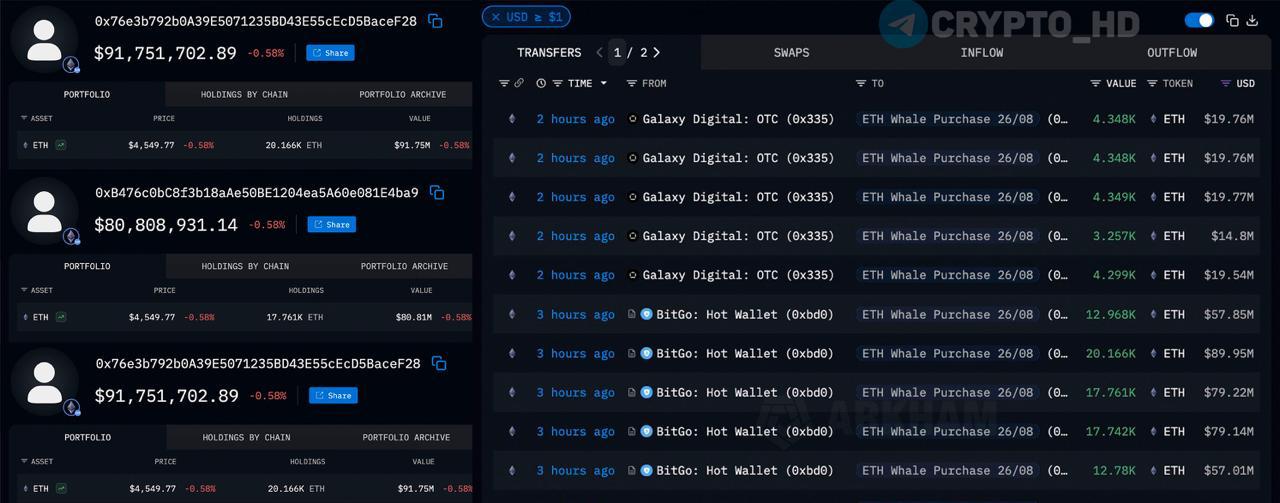Click the 12.78K value in transfers

1115,470
